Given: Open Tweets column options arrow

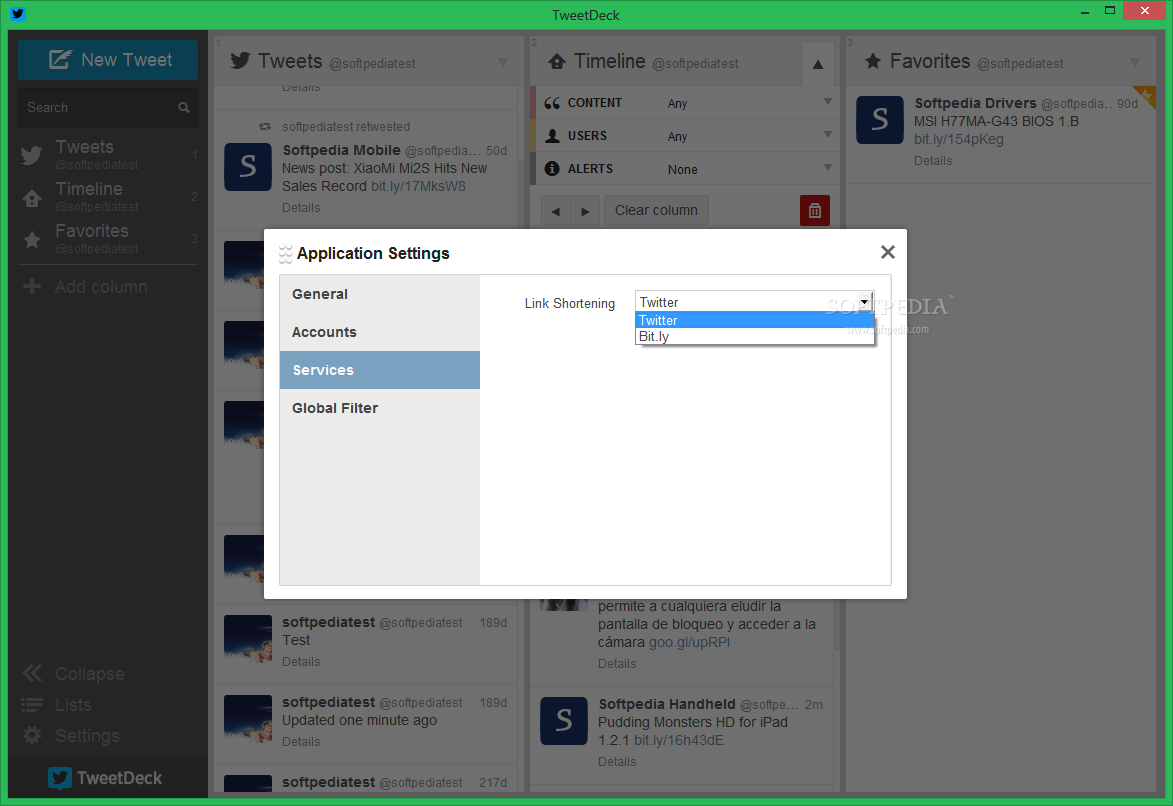Looking at the screenshot, I should (503, 63).
